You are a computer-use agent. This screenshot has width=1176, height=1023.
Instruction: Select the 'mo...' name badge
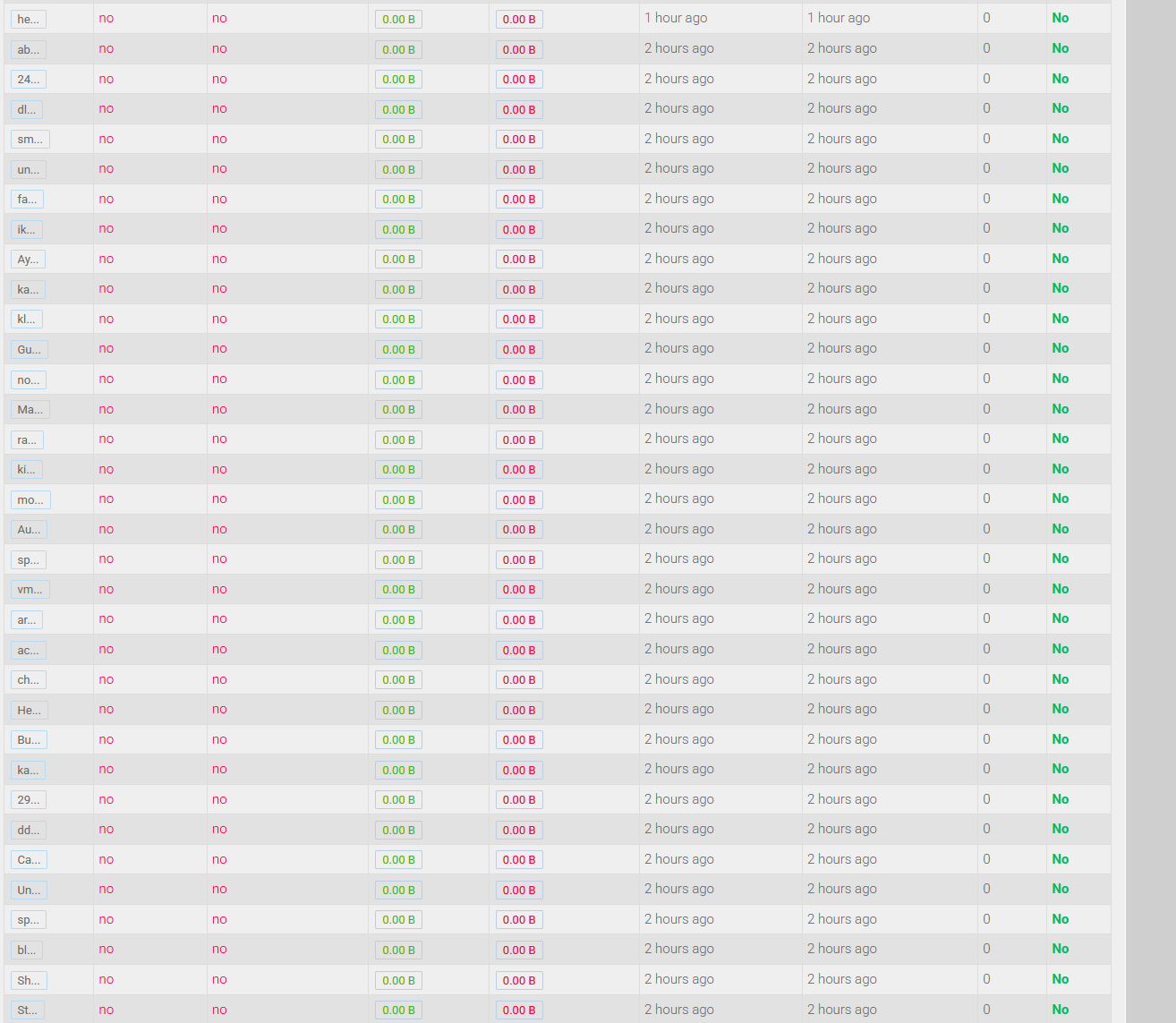pos(30,499)
